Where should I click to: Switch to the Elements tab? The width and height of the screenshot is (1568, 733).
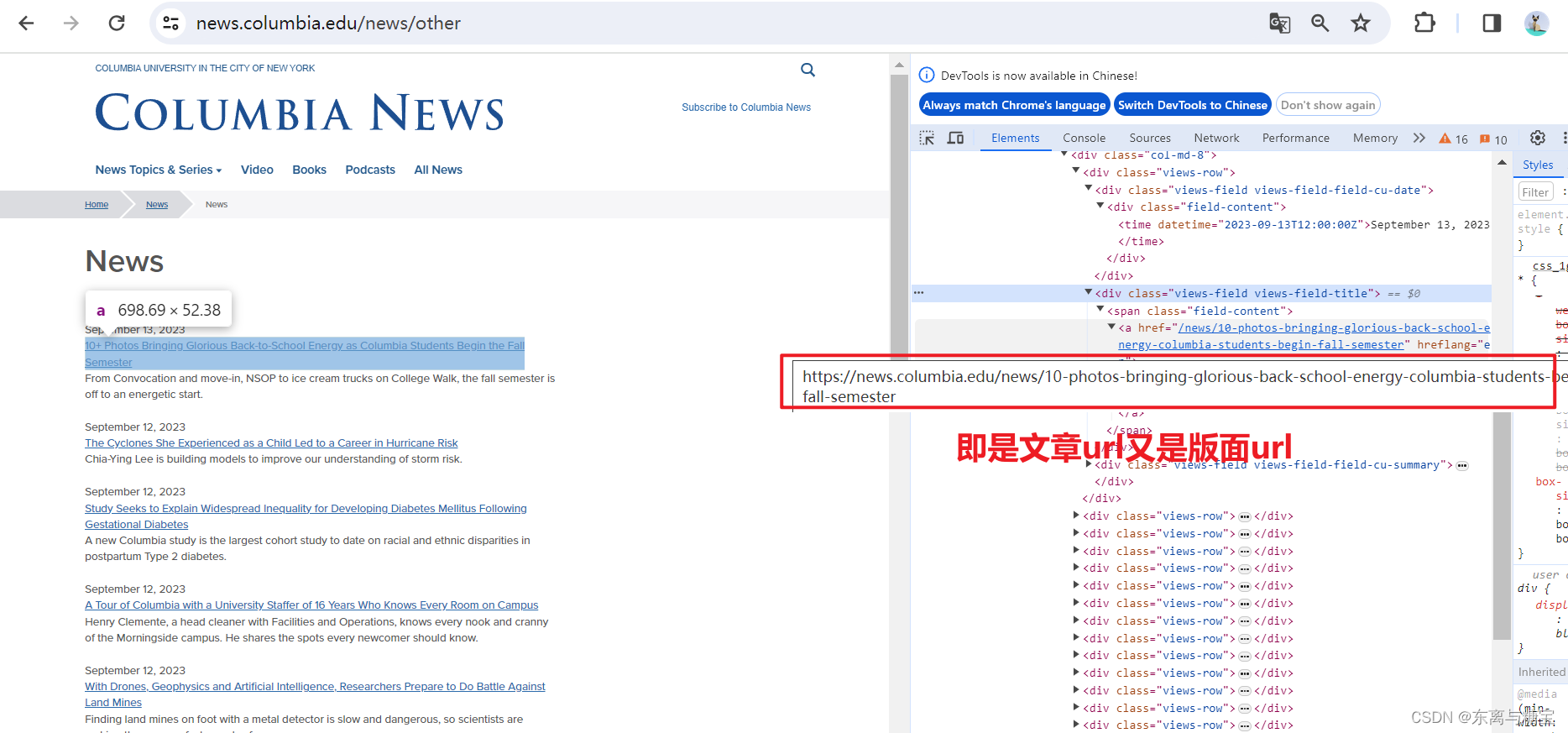pyautogui.click(x=1015, y=139)
